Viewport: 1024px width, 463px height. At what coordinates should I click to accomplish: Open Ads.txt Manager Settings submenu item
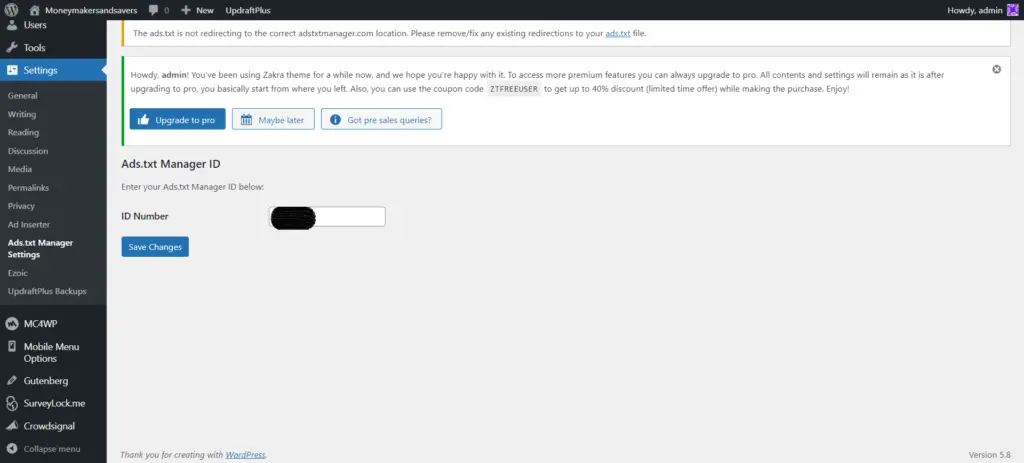pyautogui.click(x=40, y=249)
